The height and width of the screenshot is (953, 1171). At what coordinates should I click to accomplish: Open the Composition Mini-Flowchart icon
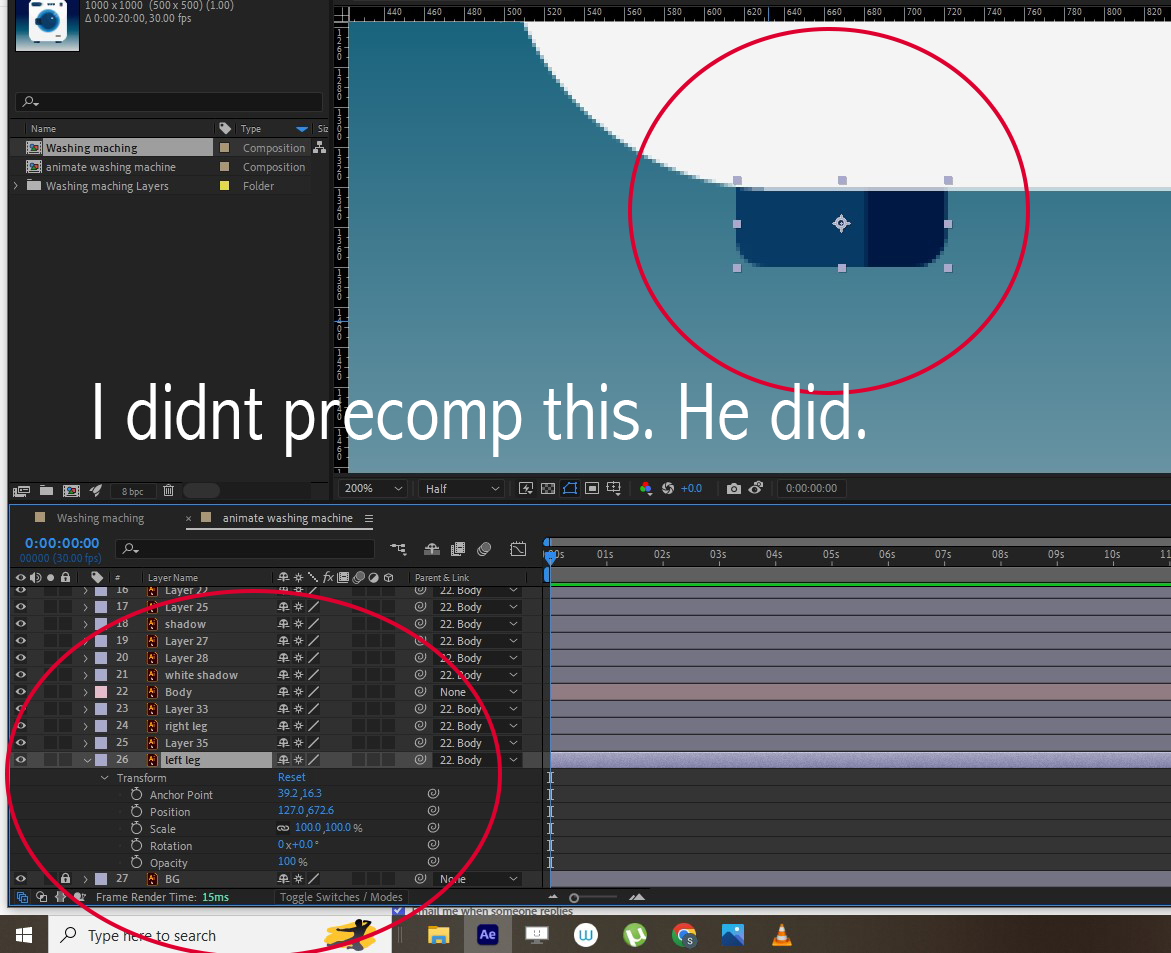click(x=398, y=549)
